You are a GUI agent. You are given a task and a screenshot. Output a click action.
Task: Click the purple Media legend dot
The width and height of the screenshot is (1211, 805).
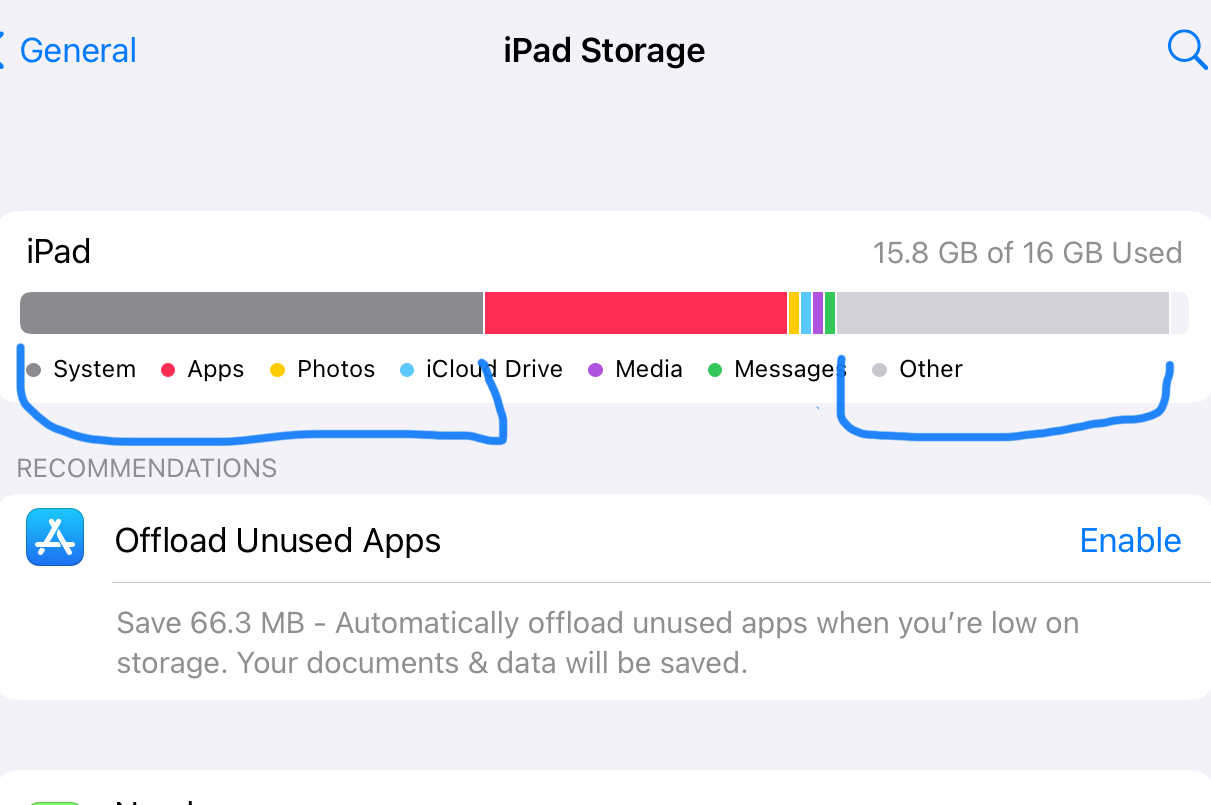click(596, 370)
